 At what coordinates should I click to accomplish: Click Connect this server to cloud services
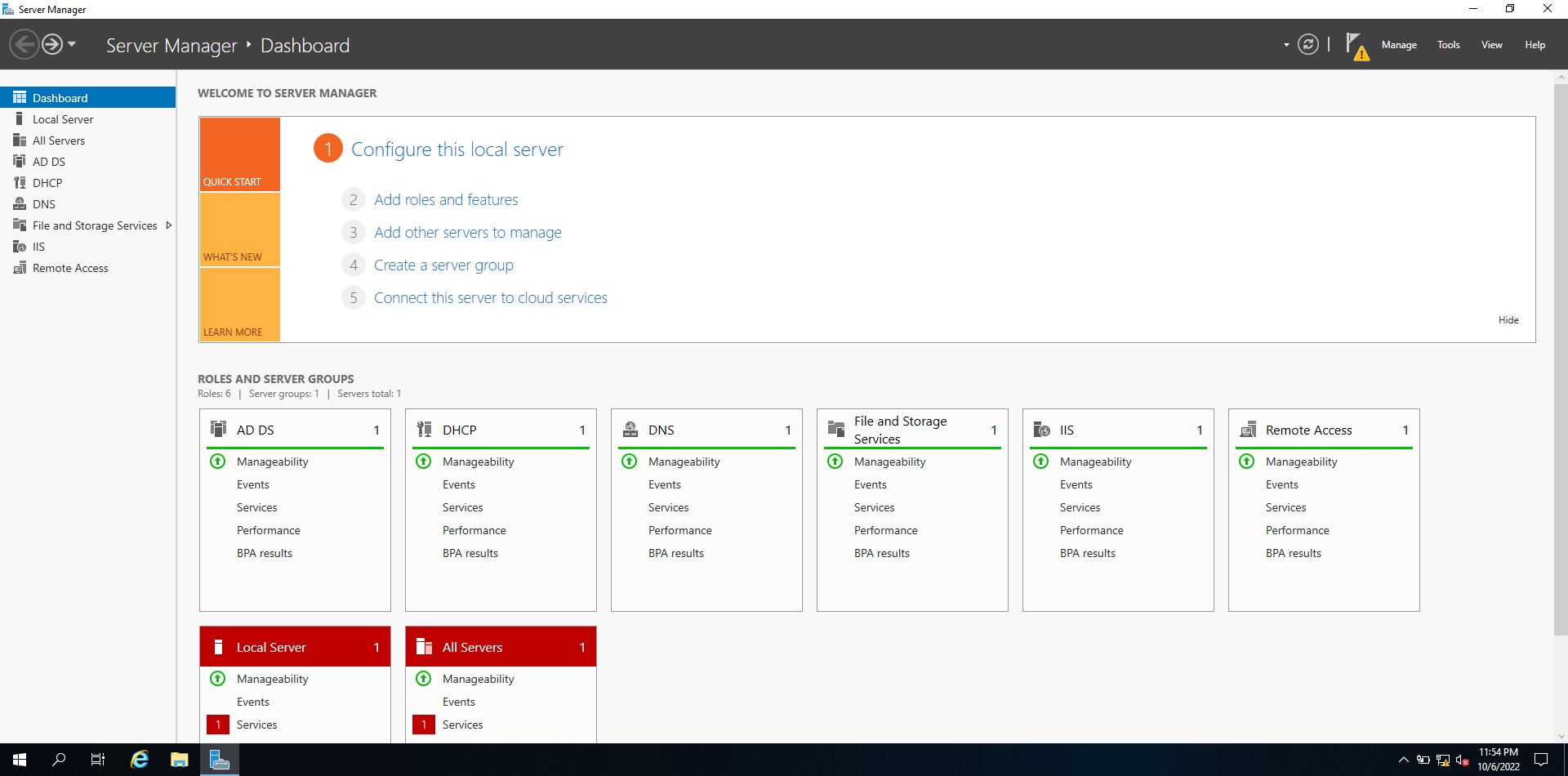click(491, 297)
